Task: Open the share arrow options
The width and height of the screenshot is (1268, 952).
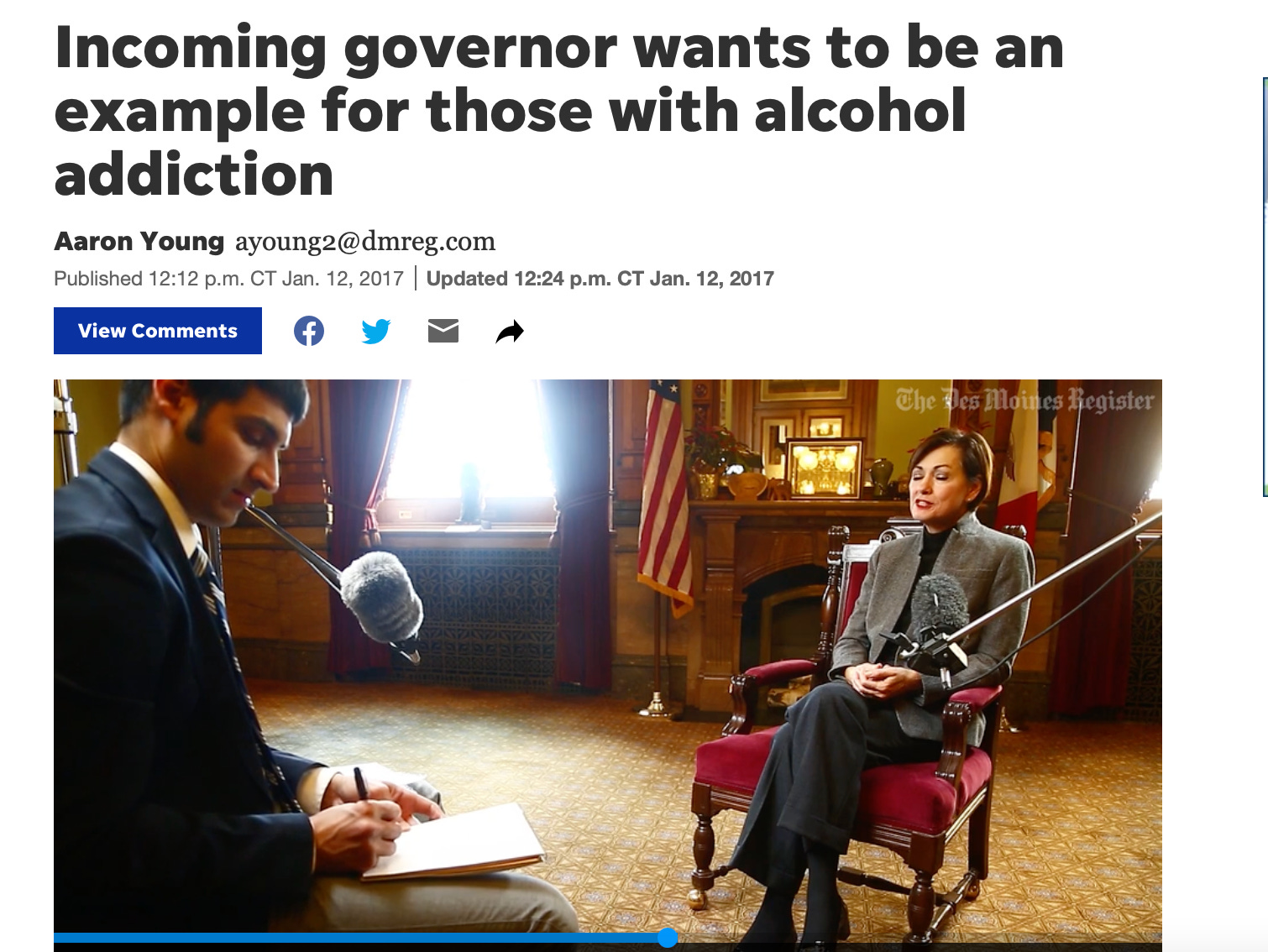Action: point(510,332)
